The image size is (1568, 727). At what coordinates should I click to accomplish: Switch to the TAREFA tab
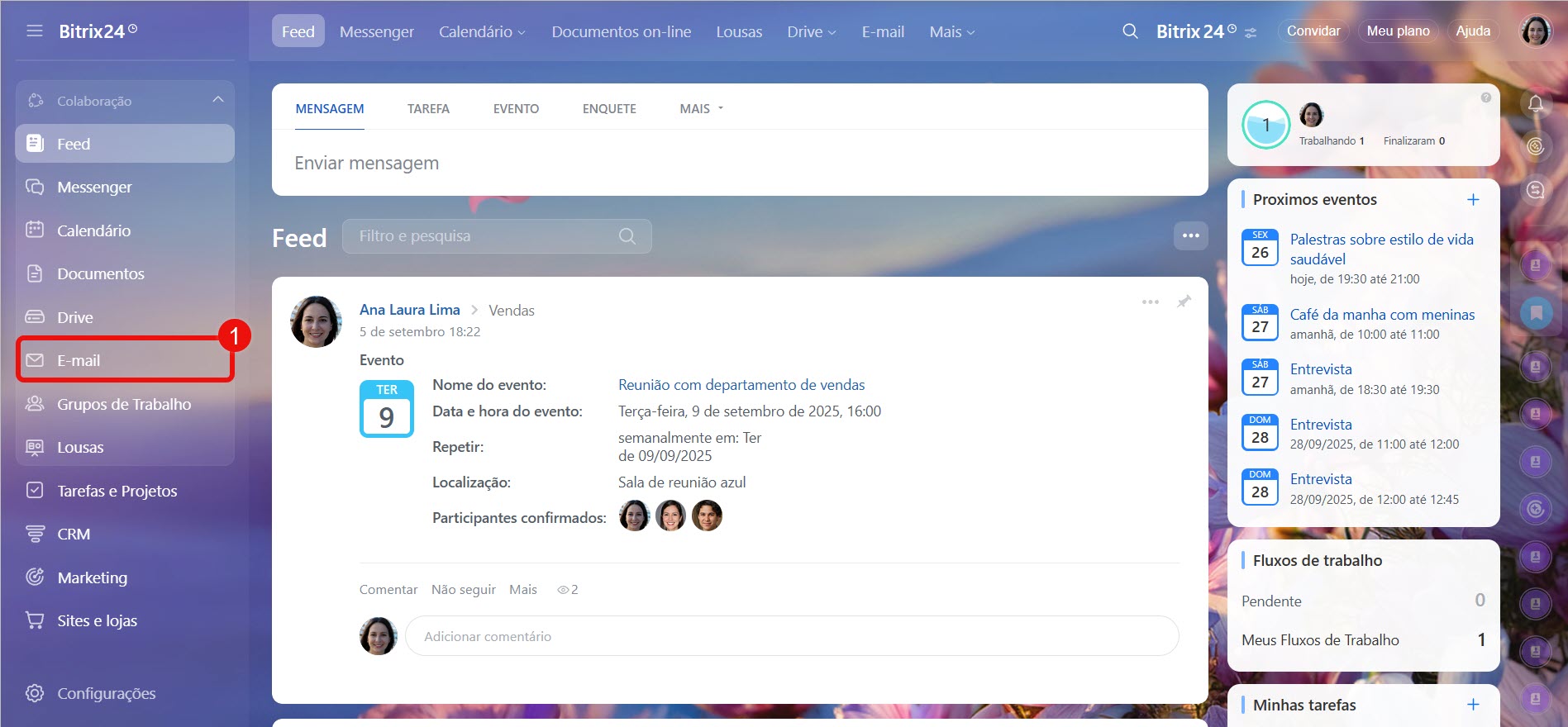428,109
